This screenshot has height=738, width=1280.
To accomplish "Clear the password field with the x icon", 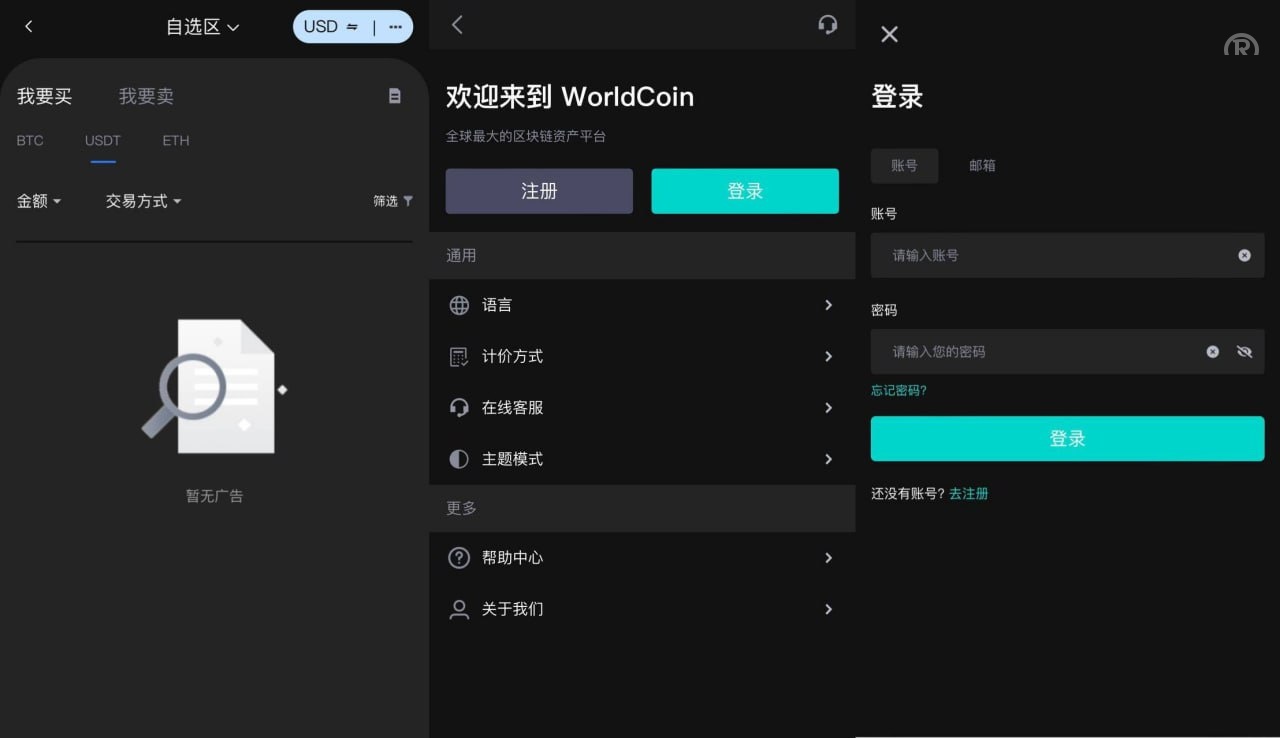I will click(1213, 351).
